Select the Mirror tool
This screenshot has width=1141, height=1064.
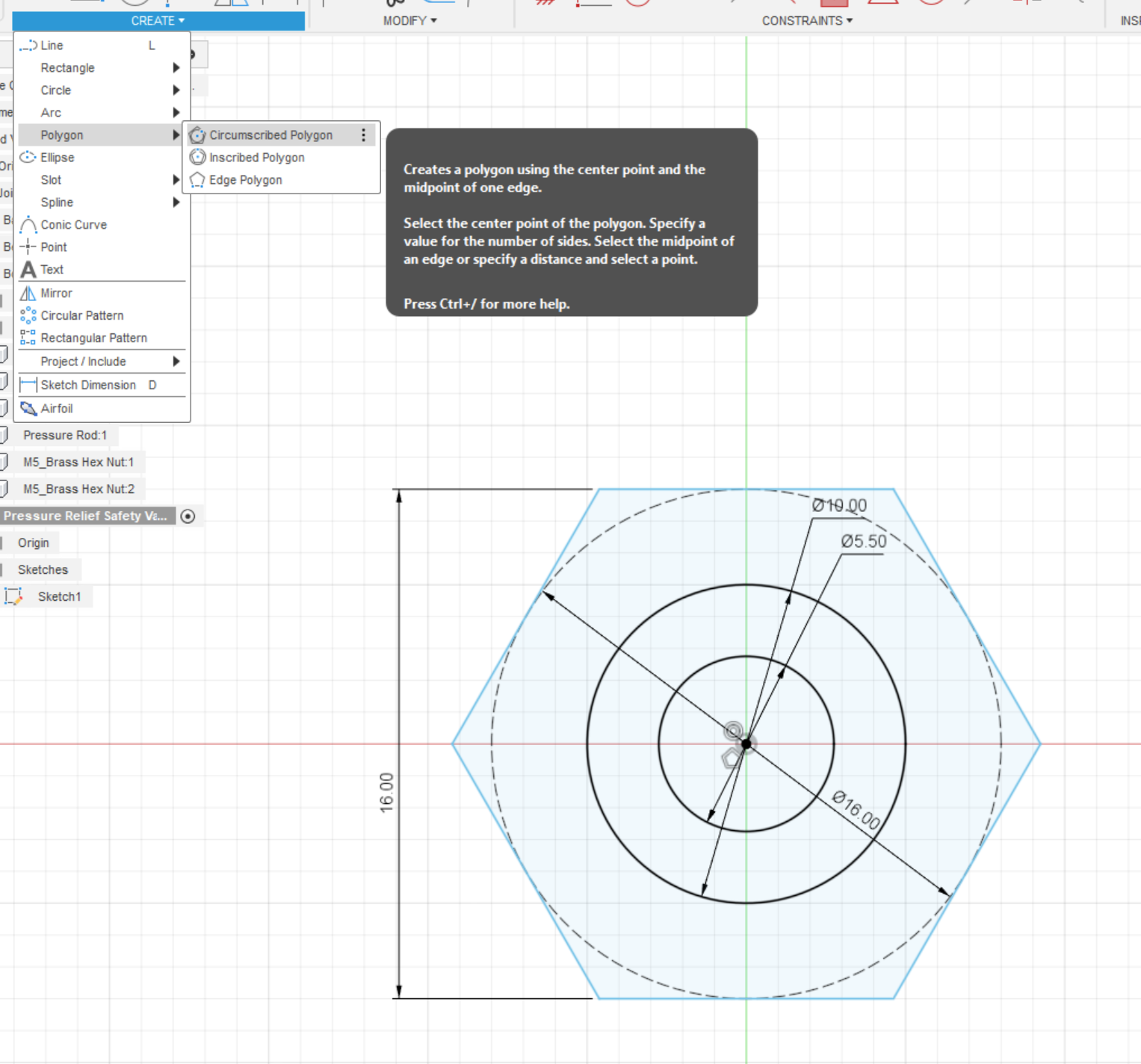57,293
